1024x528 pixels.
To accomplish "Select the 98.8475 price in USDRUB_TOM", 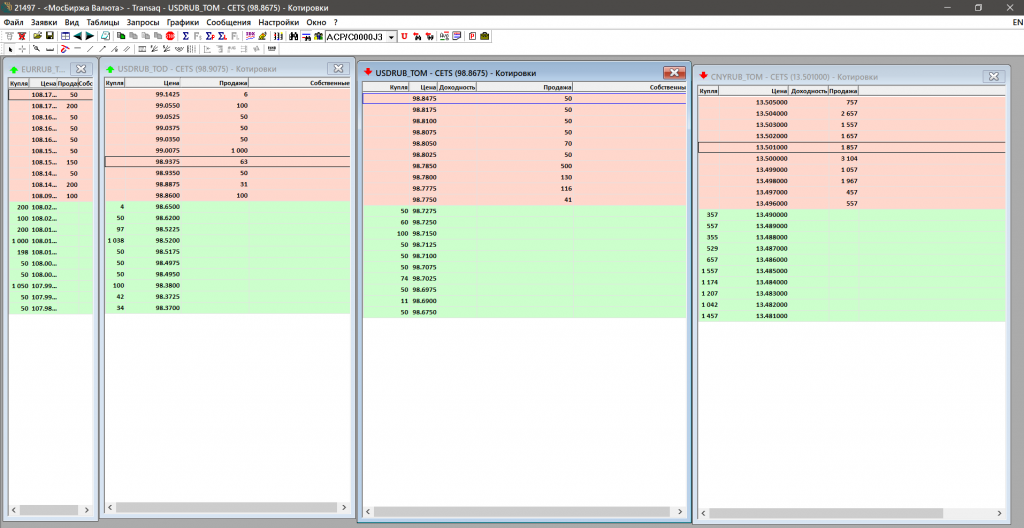I will click(424, 98).
